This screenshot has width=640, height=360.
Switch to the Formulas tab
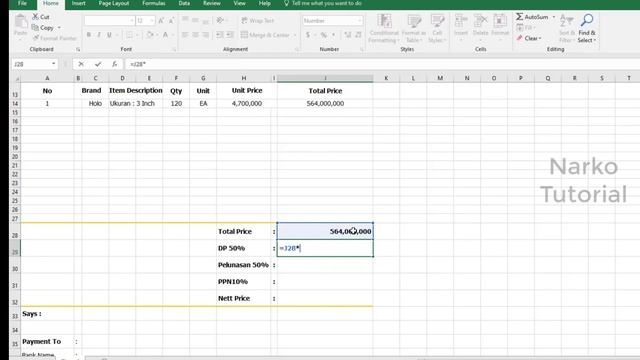[x=153, y=3]
